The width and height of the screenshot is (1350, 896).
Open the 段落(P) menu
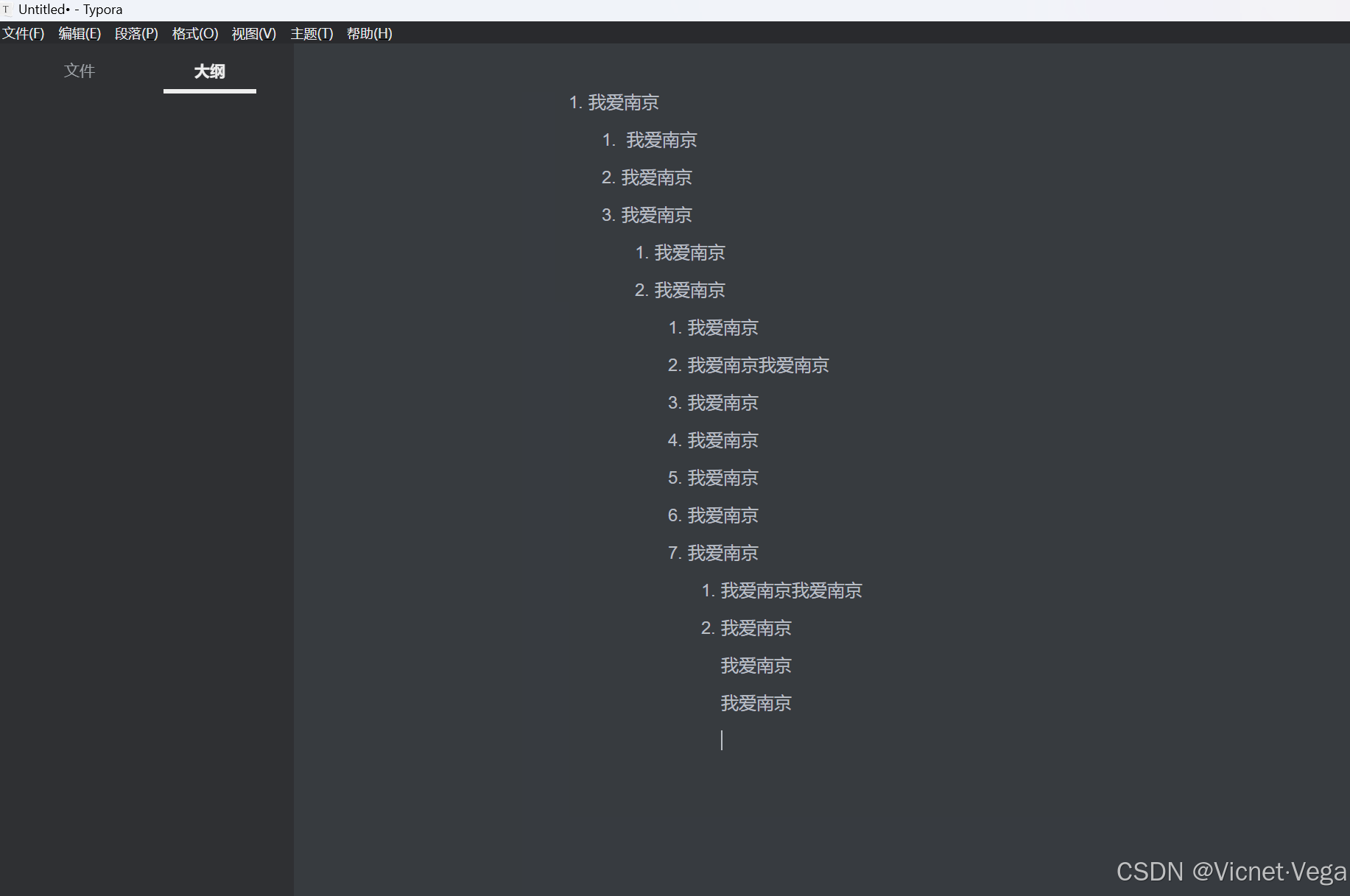click(136, 34)
